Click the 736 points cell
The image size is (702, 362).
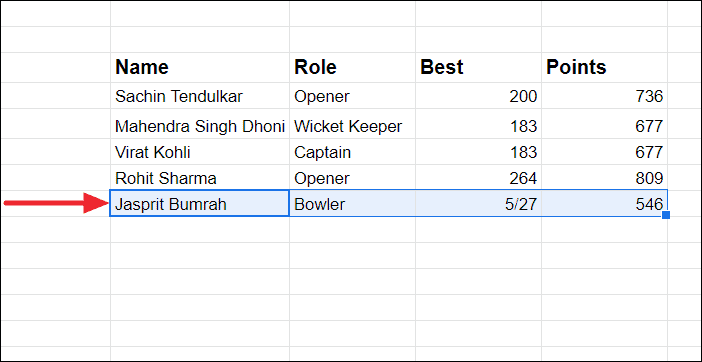click(604, 96)
